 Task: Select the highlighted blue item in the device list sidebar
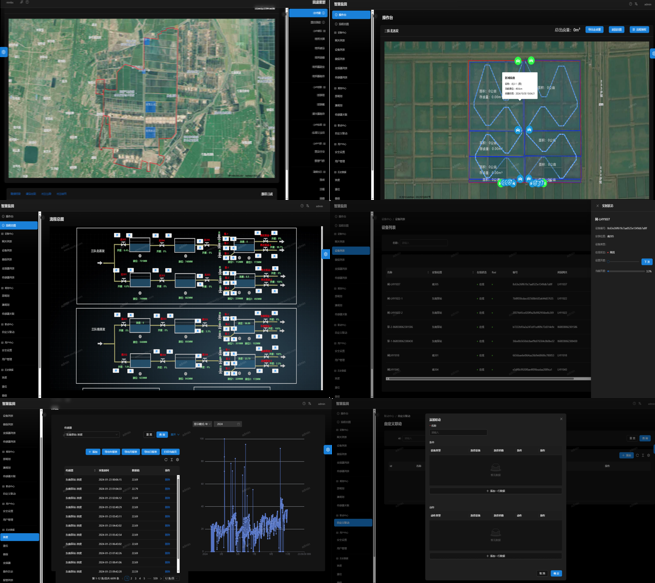352,251
